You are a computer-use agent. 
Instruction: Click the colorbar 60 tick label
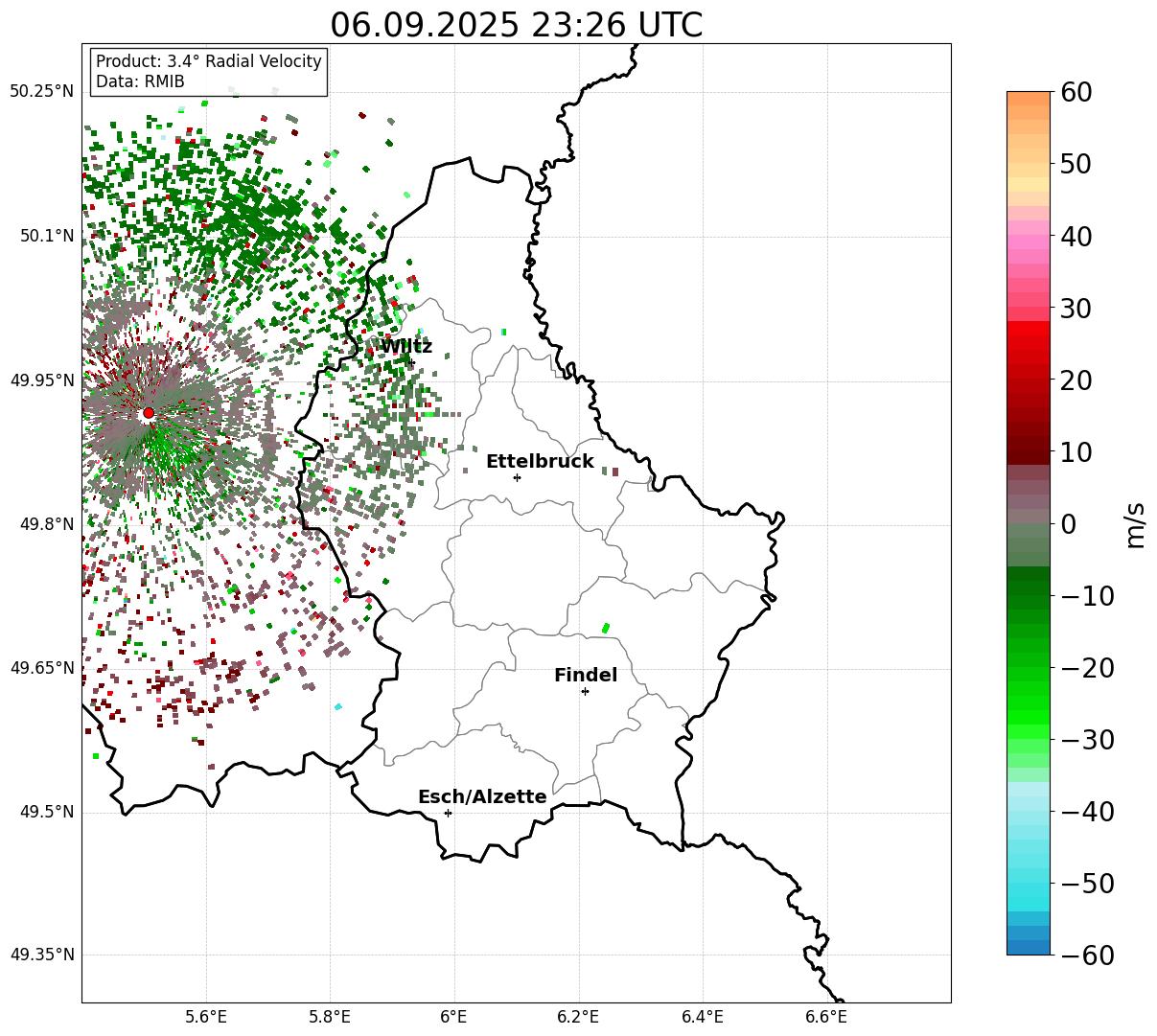1075,93
